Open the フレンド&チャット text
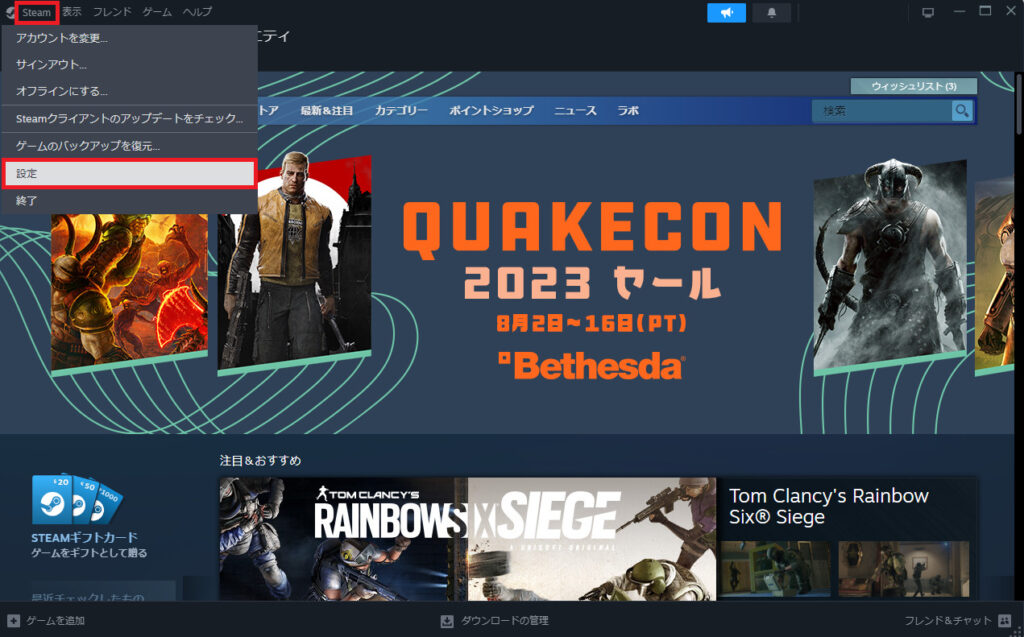This screenshot has width=1024, height=637. [x=948, y=621]
